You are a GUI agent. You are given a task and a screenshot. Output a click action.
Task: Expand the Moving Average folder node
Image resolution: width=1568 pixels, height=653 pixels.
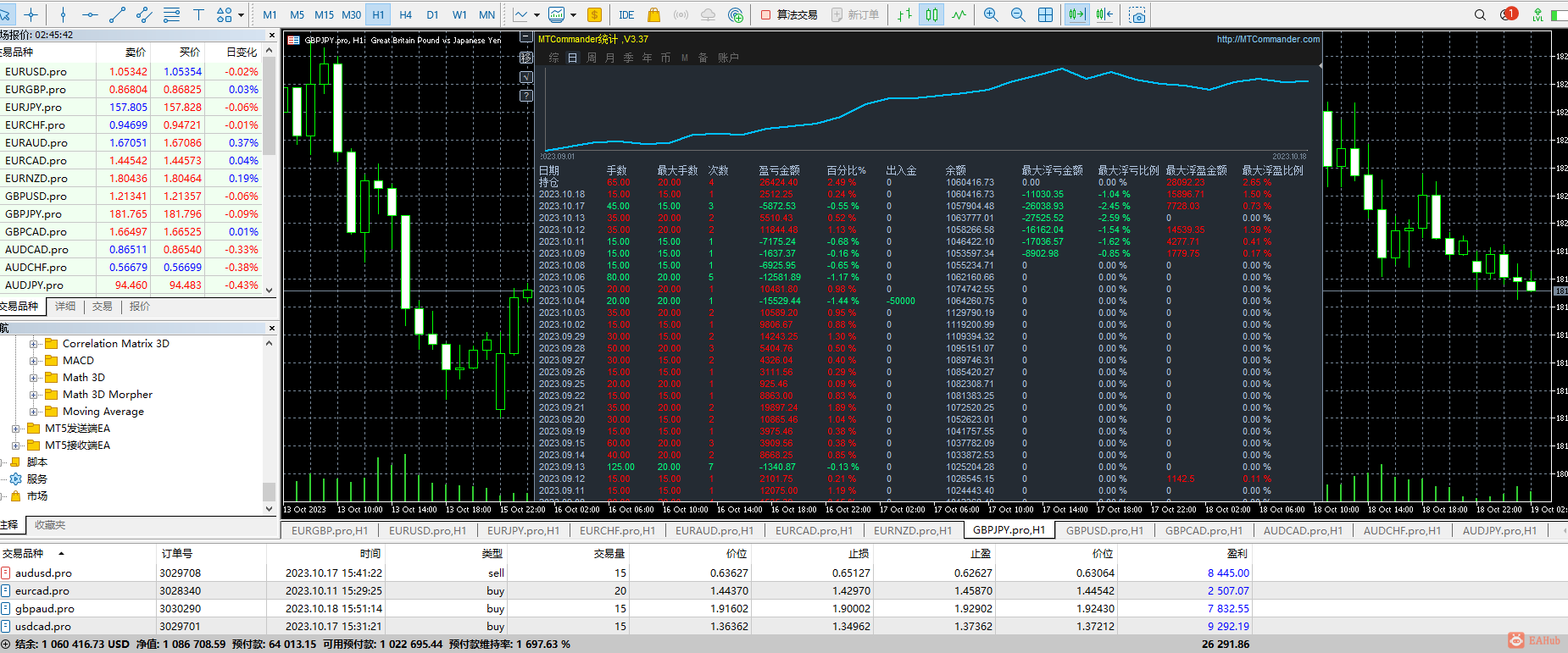coord(34,412)
